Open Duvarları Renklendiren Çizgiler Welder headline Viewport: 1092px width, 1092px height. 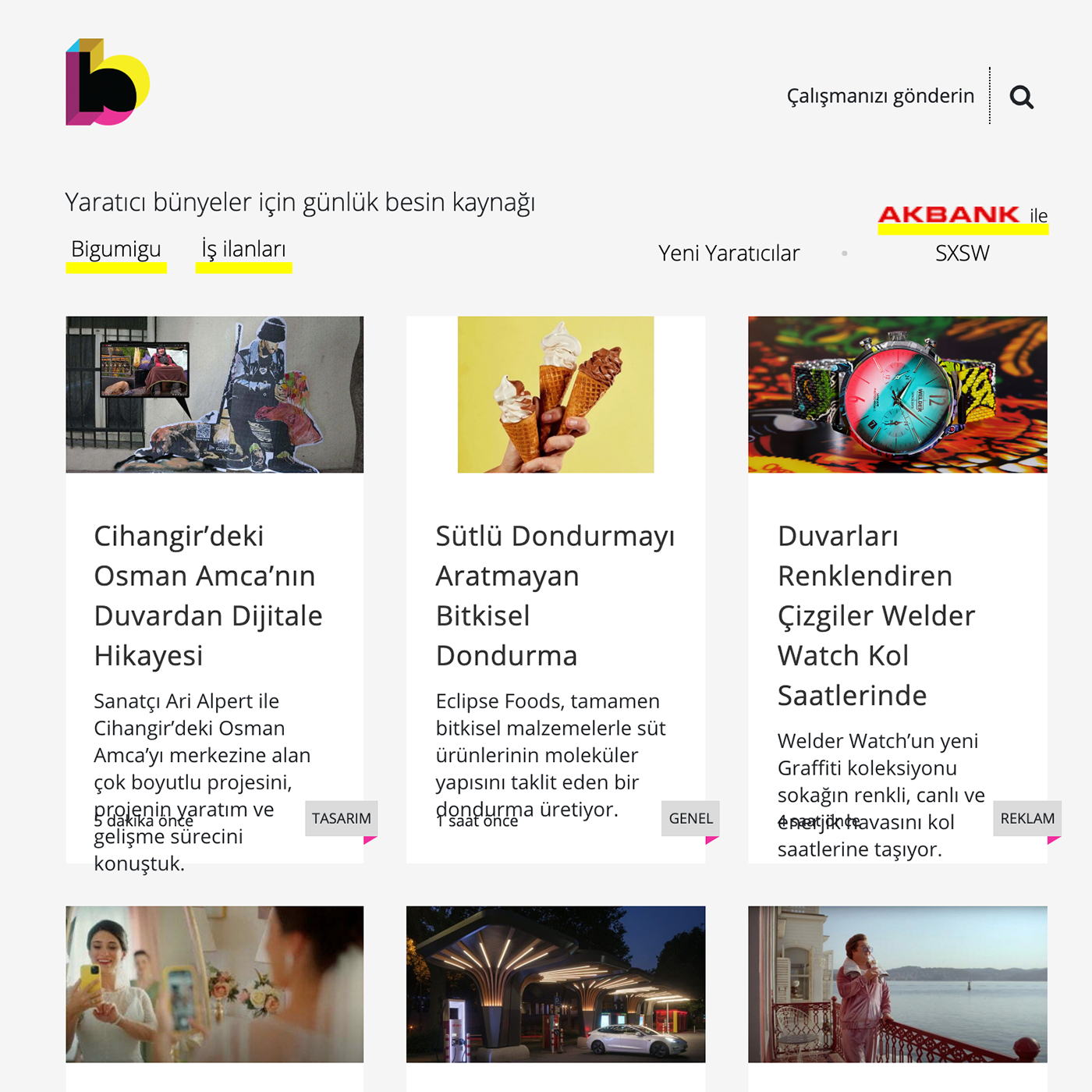(876, 616)
